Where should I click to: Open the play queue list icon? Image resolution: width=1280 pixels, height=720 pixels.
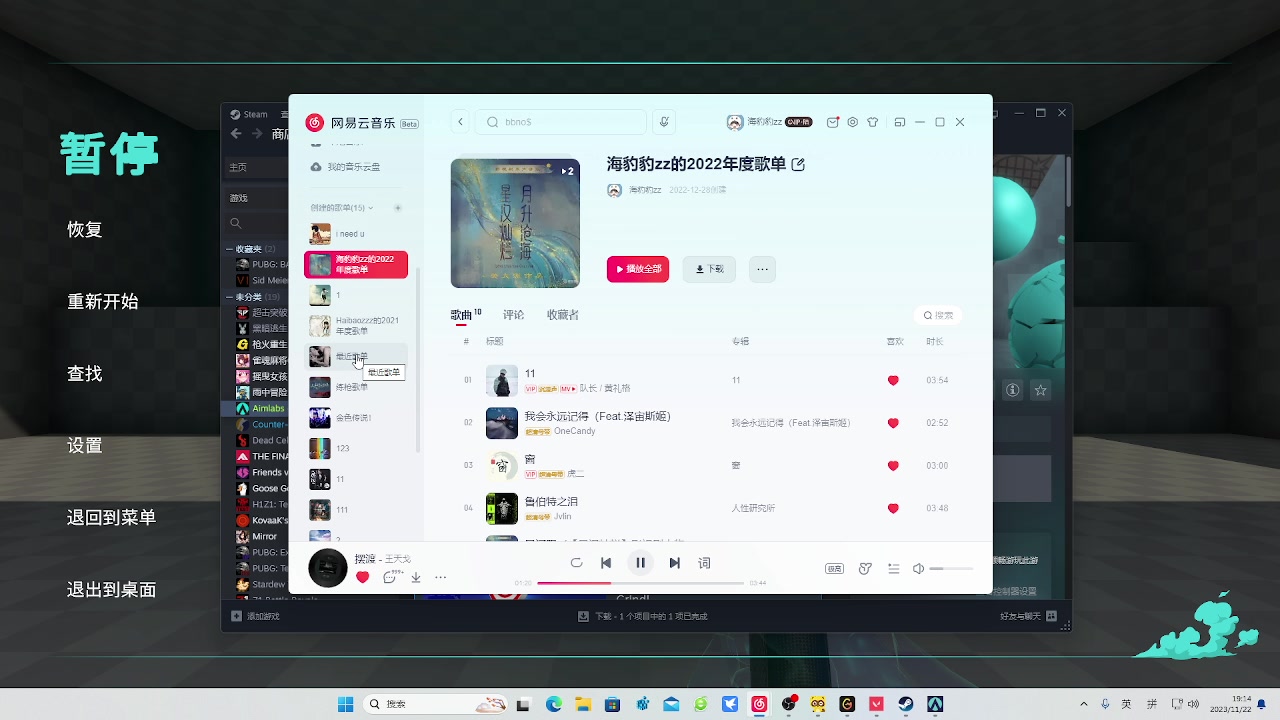[x=894, y=569]
